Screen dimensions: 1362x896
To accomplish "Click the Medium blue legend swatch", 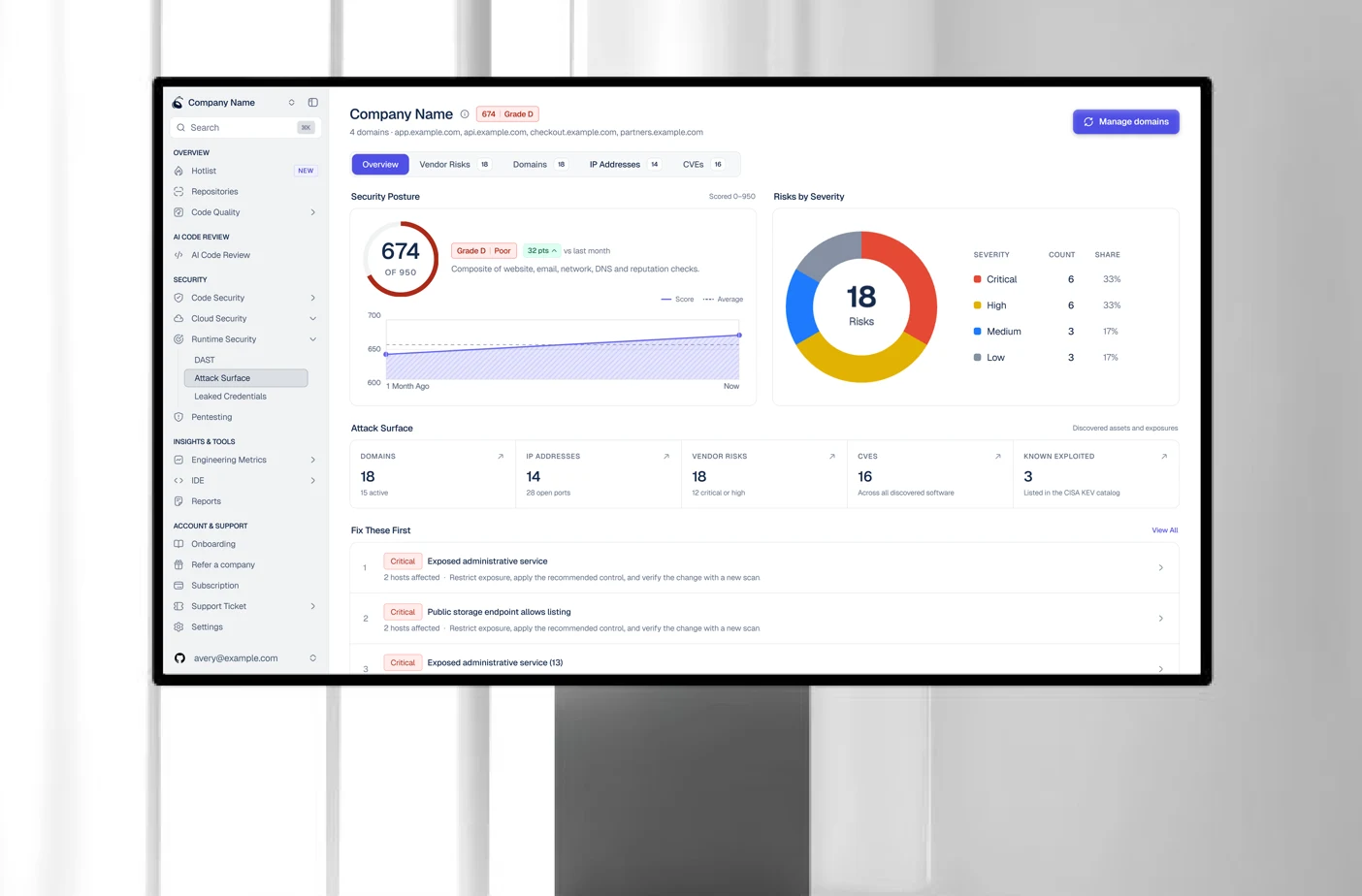I will 977,332.
